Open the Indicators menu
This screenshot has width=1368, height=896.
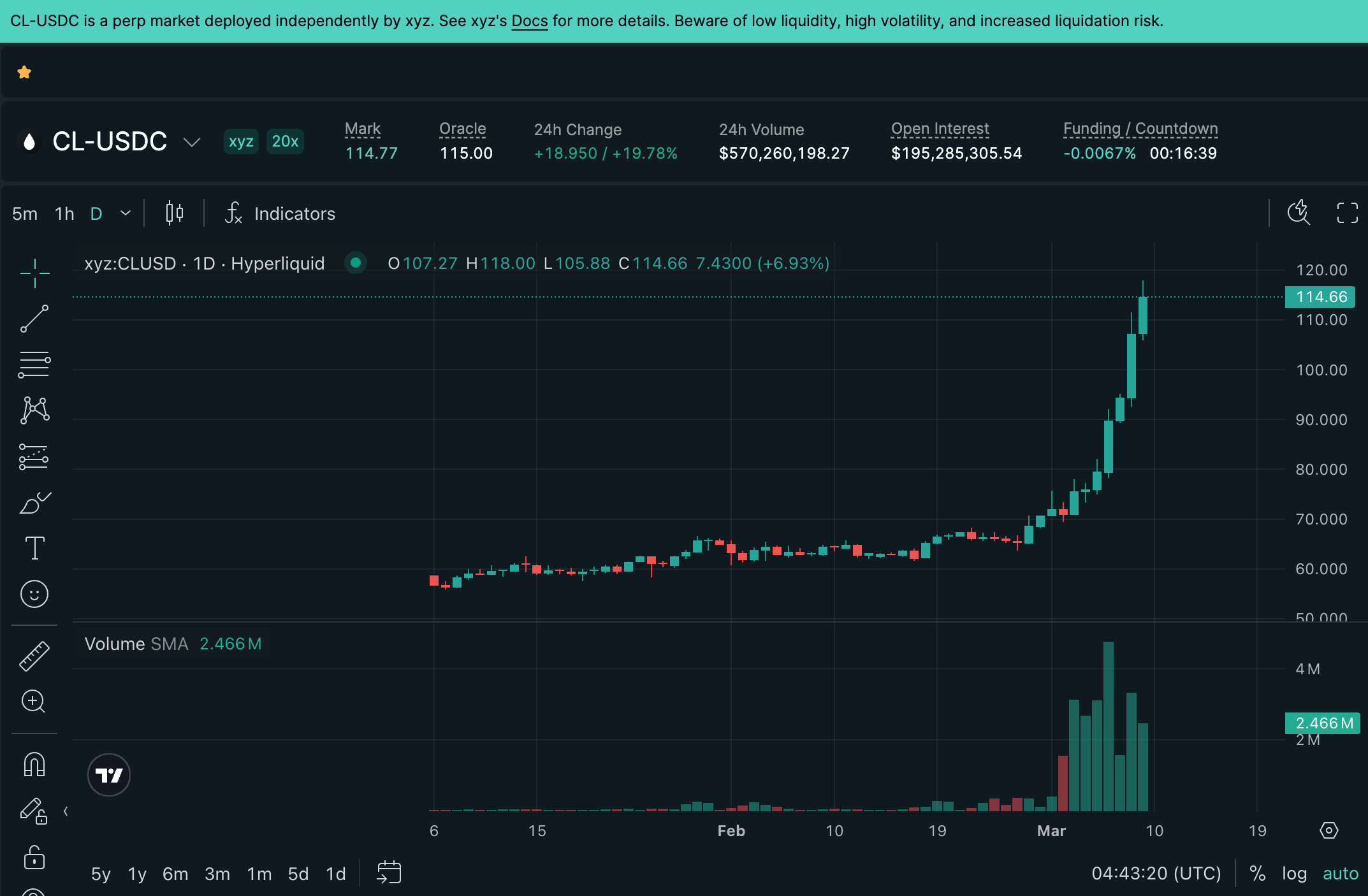tap(280, 213)
